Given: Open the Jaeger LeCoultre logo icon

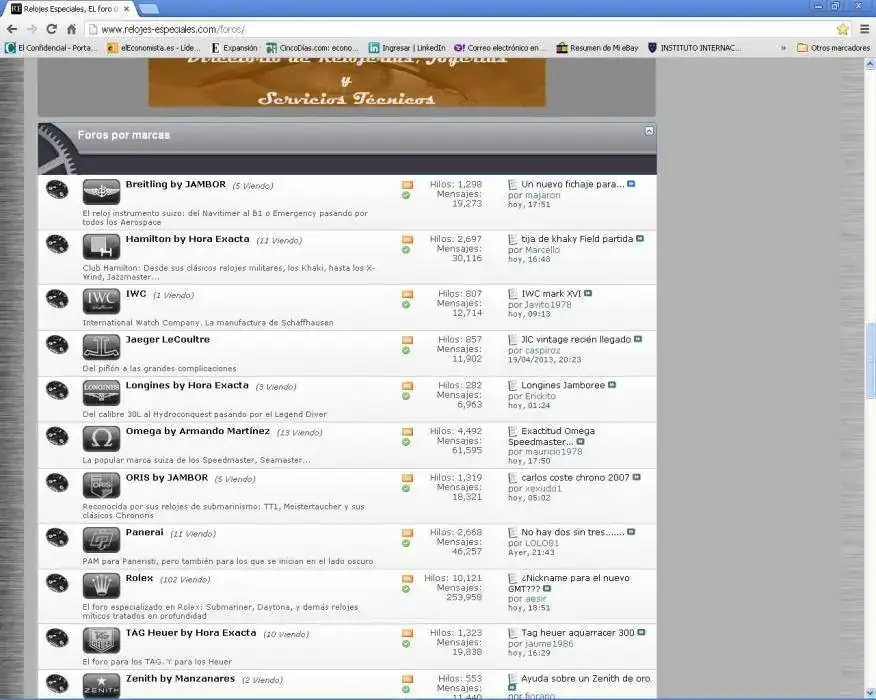Looking at the screenshot, I should tap(101, 347).
